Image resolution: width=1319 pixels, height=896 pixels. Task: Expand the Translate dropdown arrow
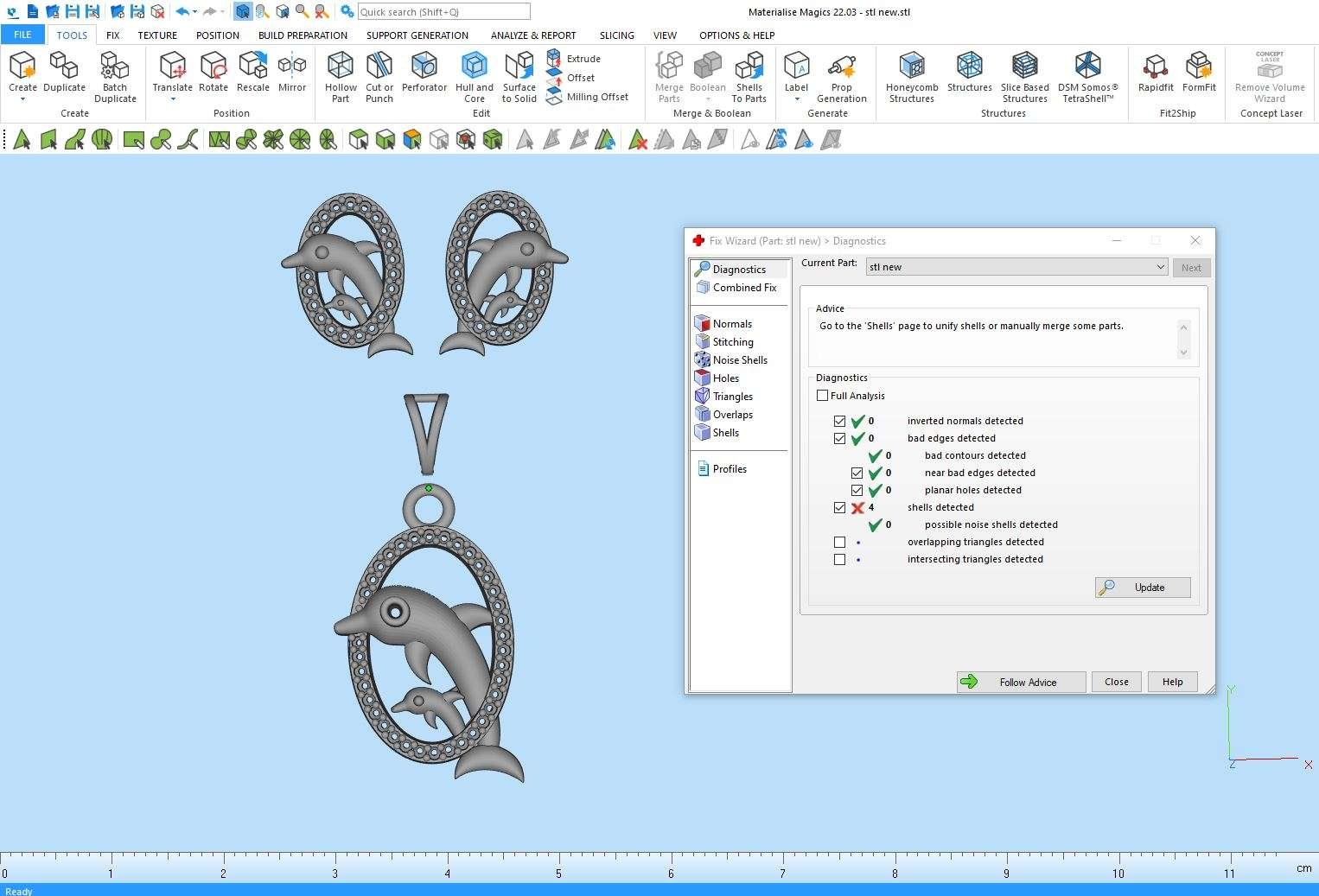click(x=172, y=99)
